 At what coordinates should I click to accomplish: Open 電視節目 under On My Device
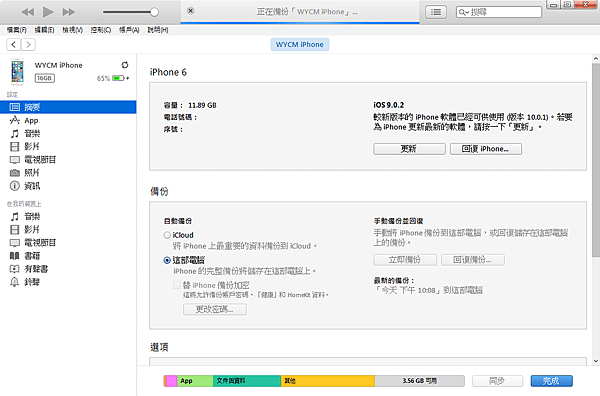(68, 243)
